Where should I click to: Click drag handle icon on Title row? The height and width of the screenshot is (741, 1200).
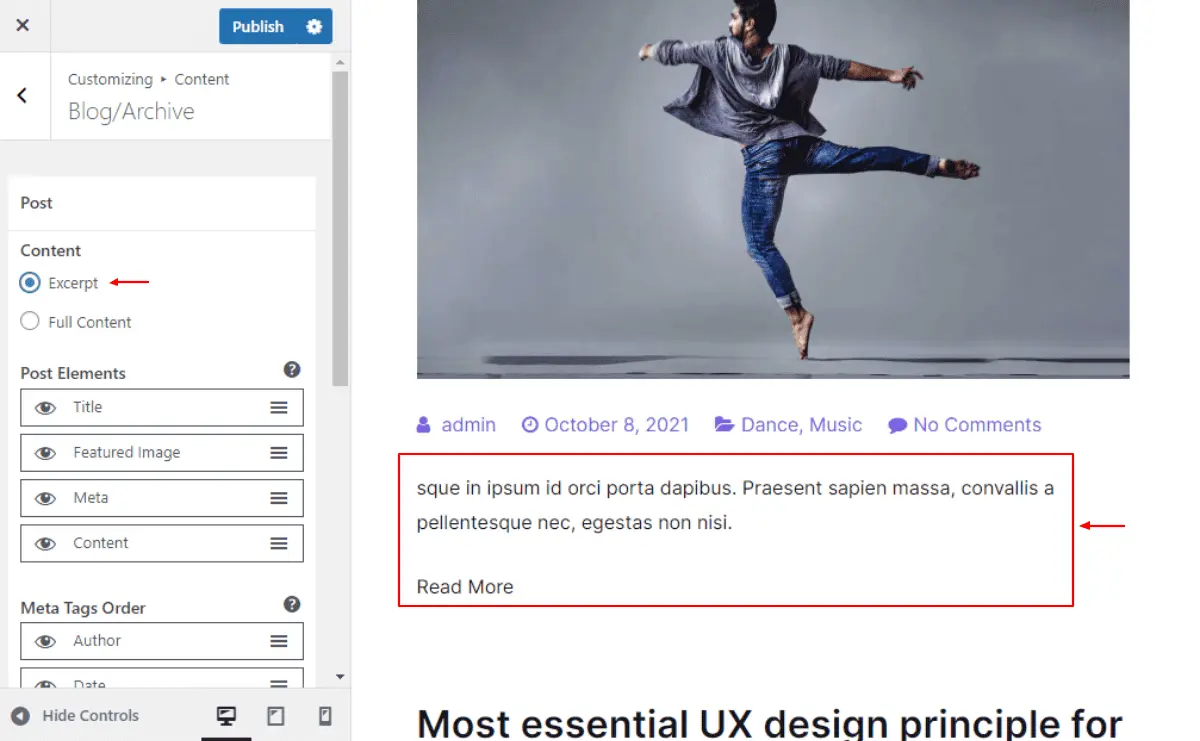[x=279, y=408]
